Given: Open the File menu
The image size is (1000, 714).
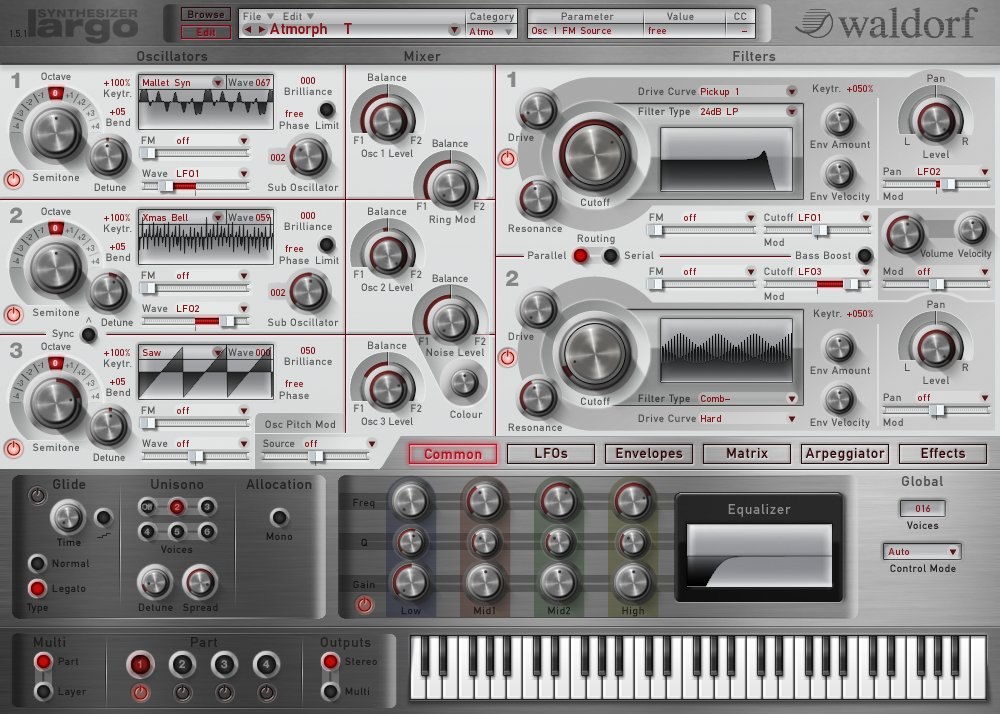Looking at the screenshot, I should click(x=257, y=16).
